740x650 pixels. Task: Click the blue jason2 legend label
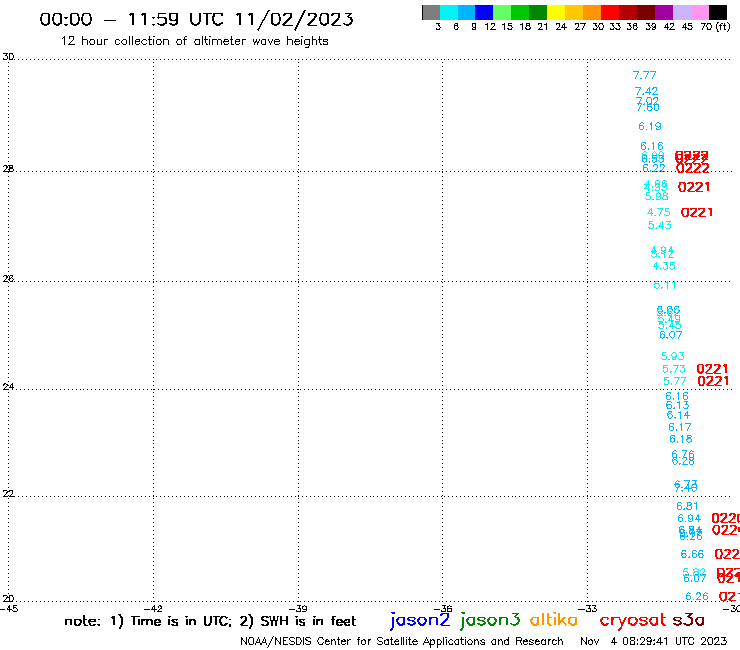420,620
